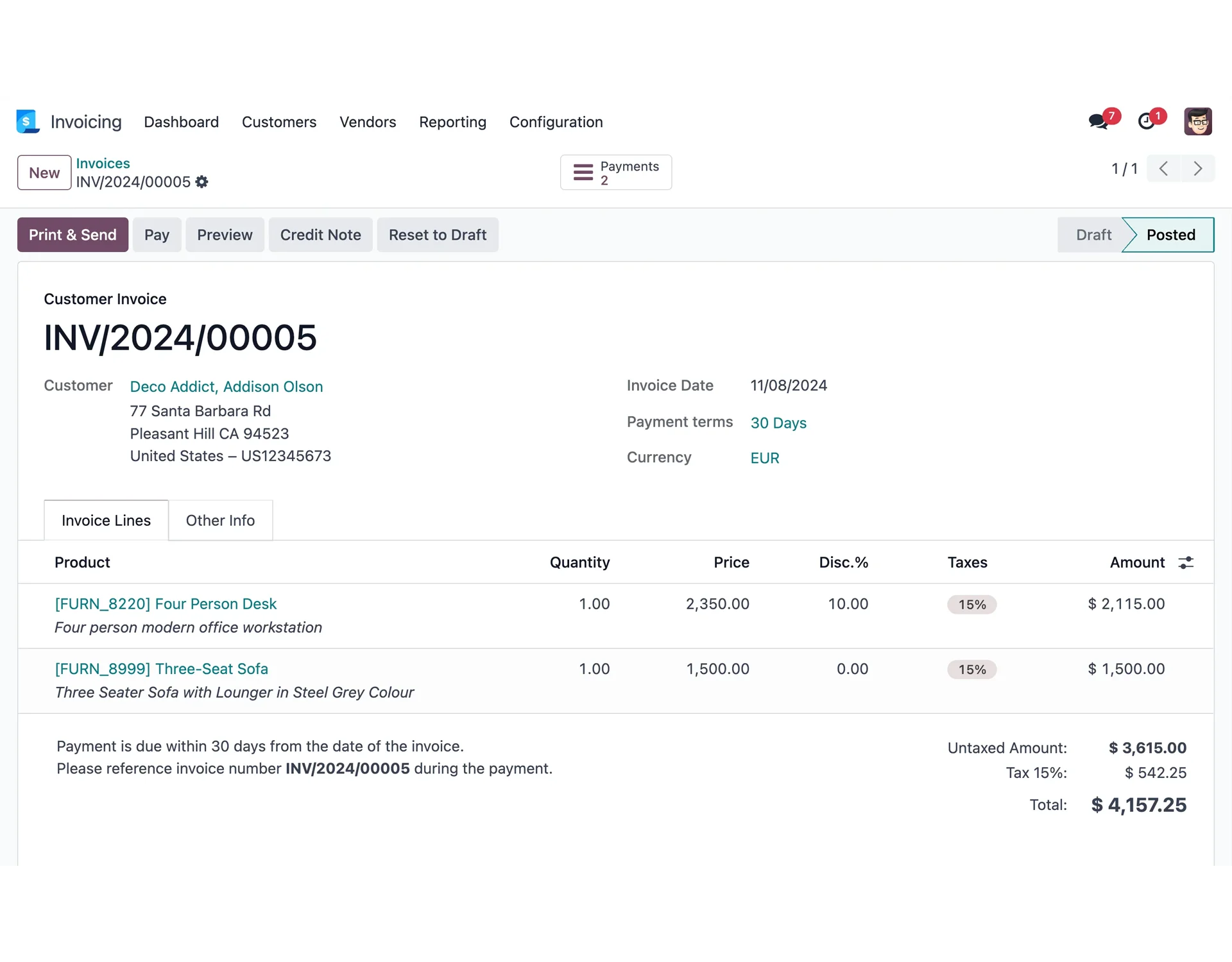Open the Deco Addict, Addison Olson link
Image resolution: width=1232 pixels, height=962 pixels.
(226, 387)
